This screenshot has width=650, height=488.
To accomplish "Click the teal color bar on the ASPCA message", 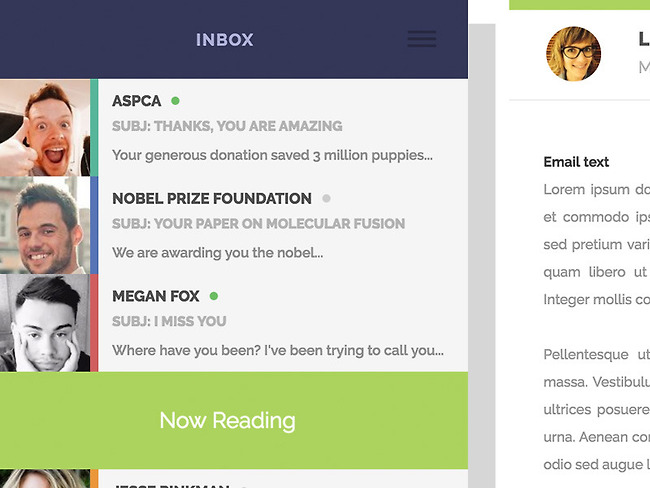I will pyautogui.click(x=94, y=127).
